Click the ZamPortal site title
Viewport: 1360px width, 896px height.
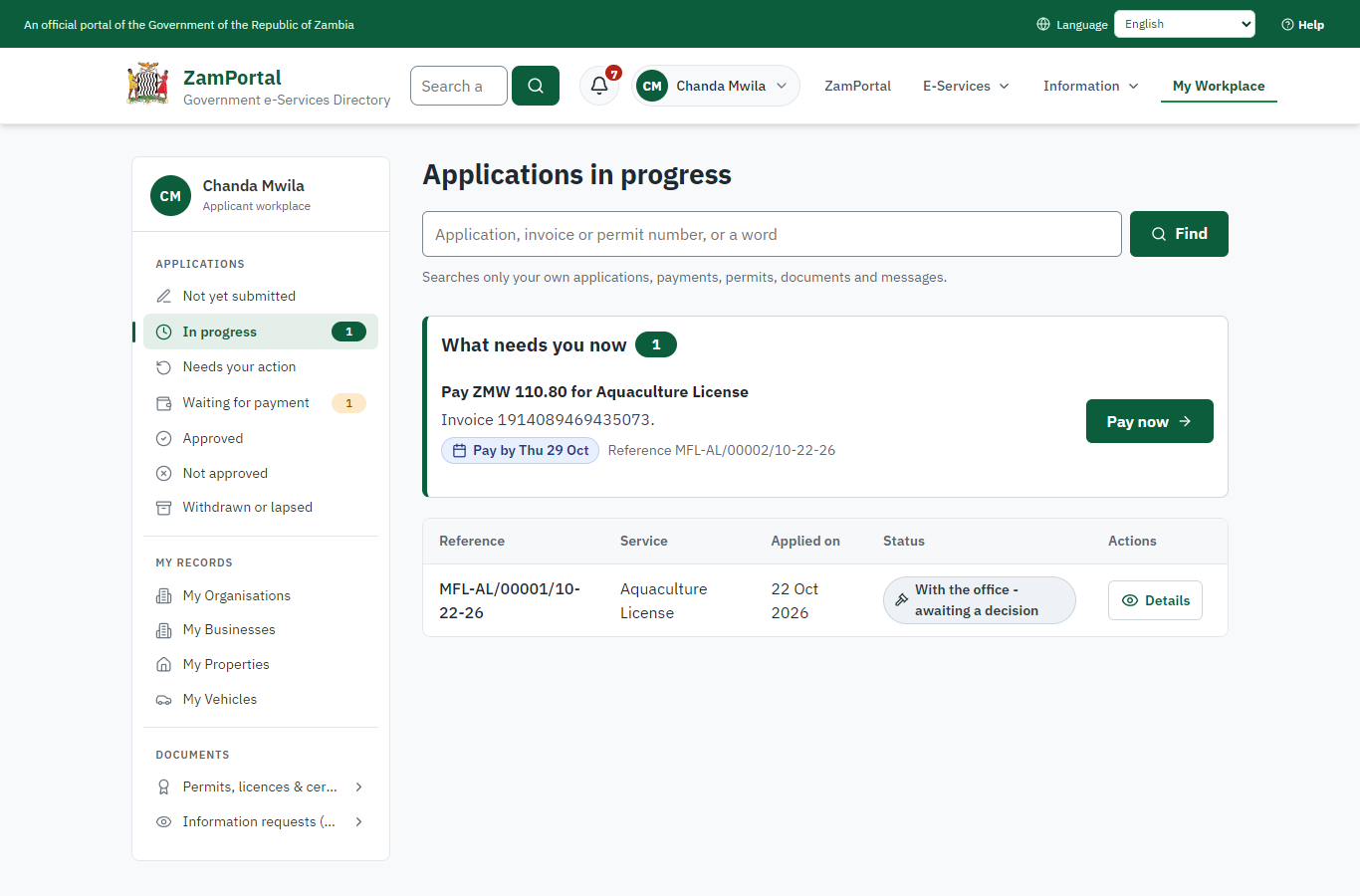pos(232,78)
